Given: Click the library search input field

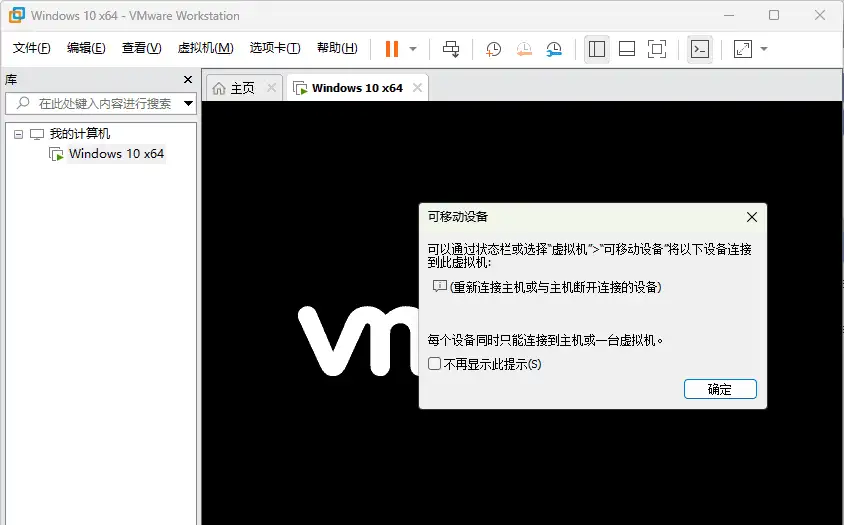Looking at the screenshot, I should point(100,103).
